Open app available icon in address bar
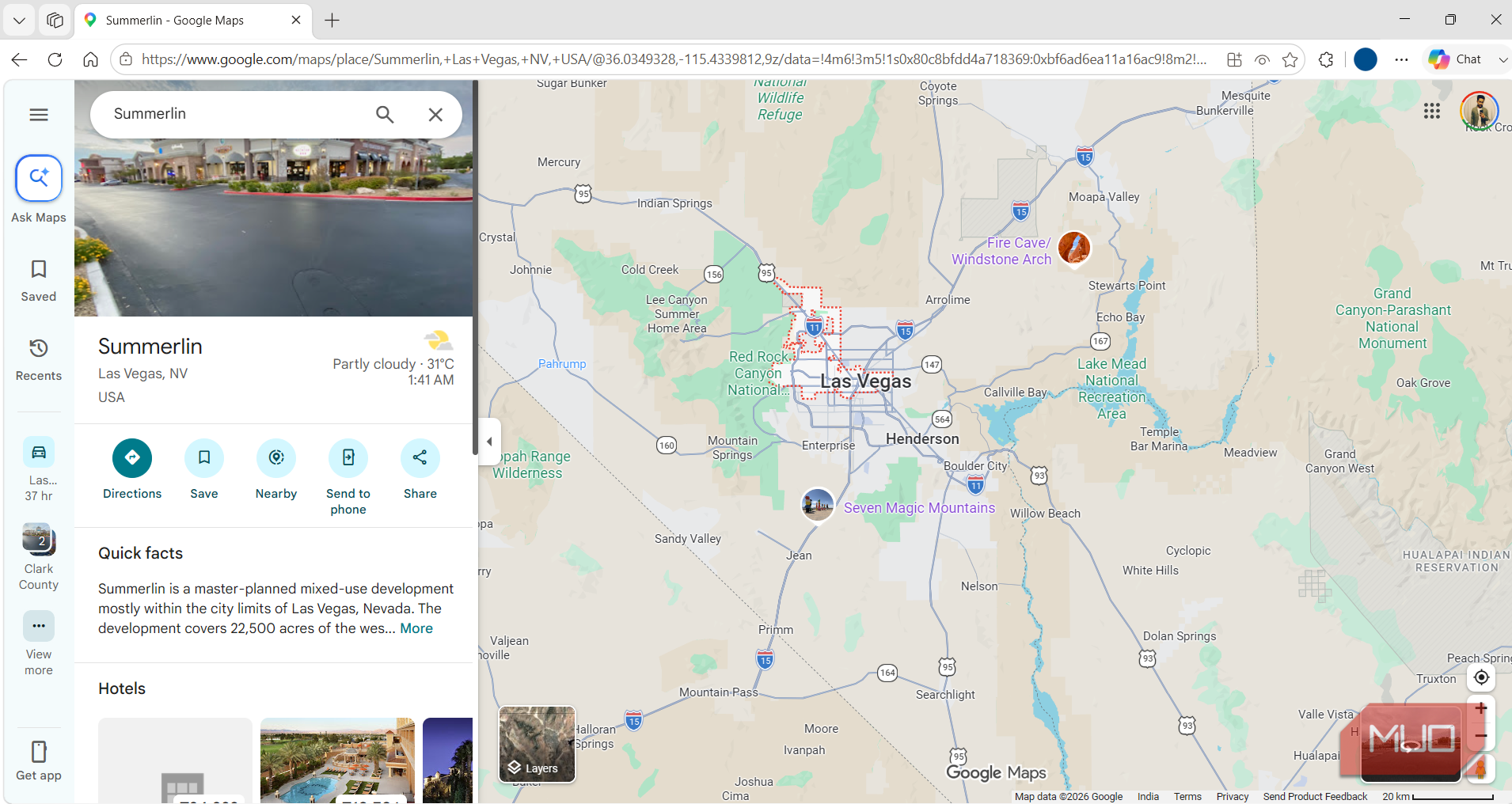Viewport: 1512px width, 804px height. [x=1233, y=59]
